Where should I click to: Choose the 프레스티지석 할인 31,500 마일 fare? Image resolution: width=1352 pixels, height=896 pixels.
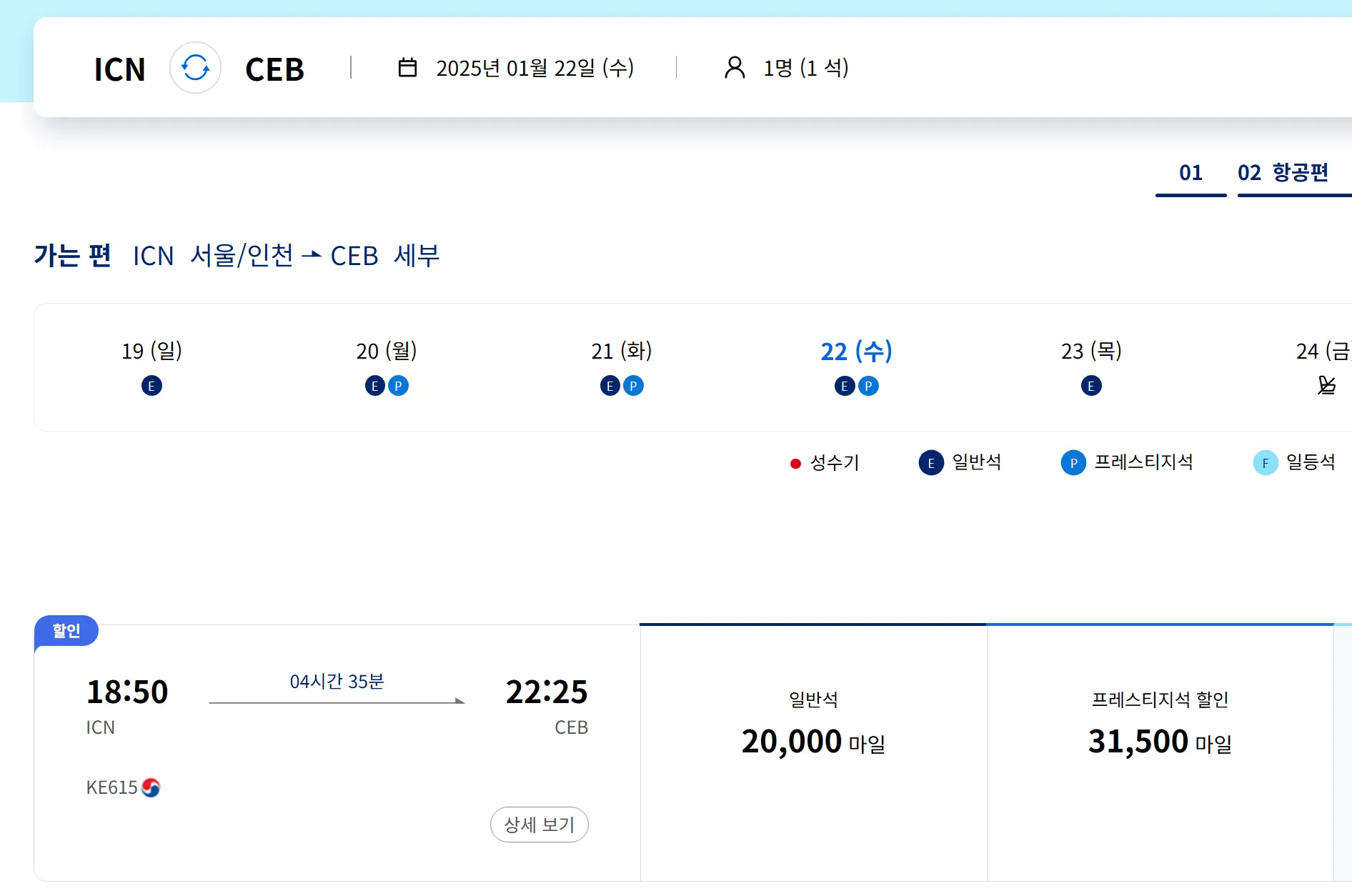click(1160, 727)
